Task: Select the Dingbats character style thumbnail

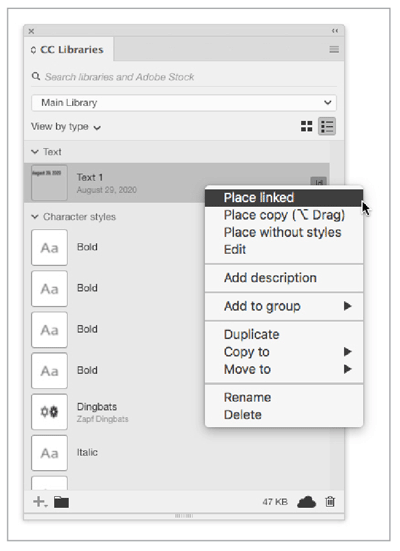Action: coord(49,412)
